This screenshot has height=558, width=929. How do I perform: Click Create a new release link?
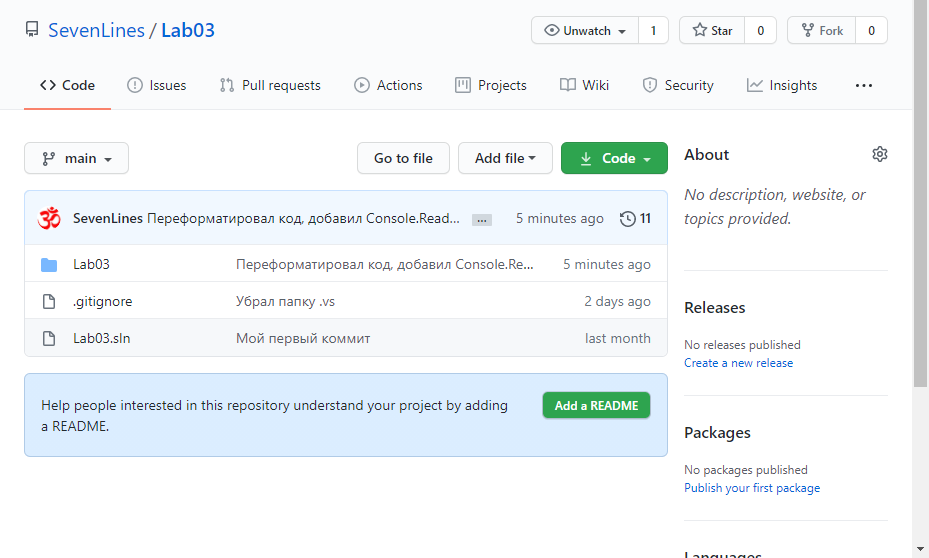(x=738, y=363)
